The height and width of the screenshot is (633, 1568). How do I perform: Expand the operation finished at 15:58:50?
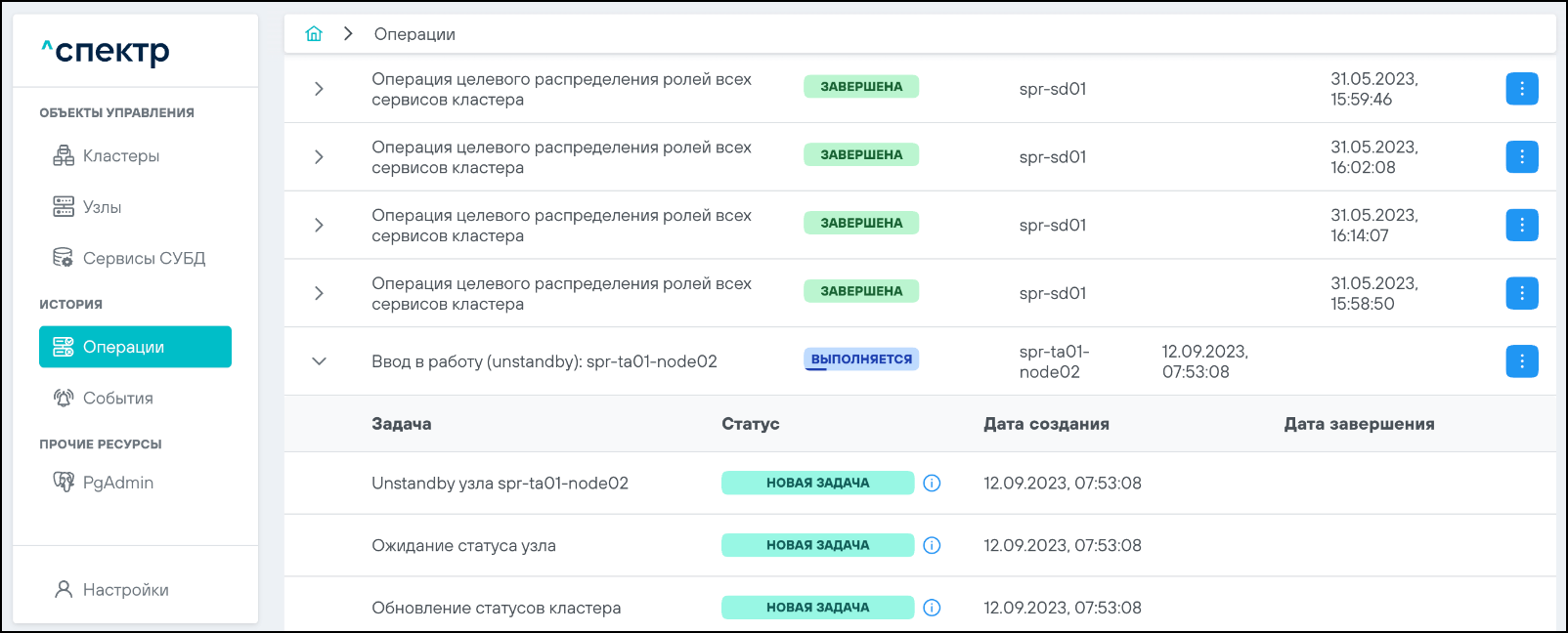[319, 293]
